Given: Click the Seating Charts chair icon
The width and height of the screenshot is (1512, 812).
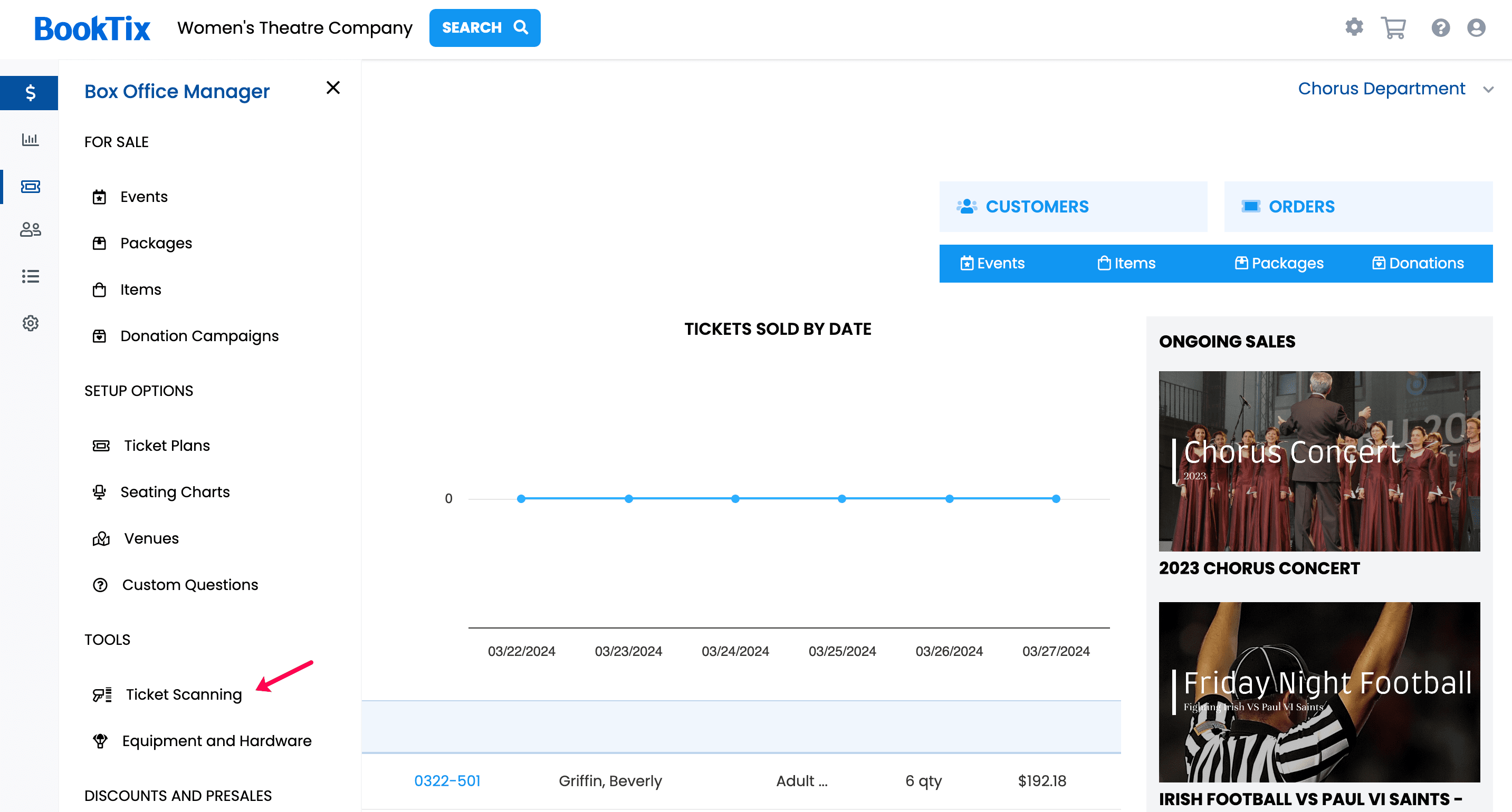Looking at the screenshot, I should (x=99, y=492).
